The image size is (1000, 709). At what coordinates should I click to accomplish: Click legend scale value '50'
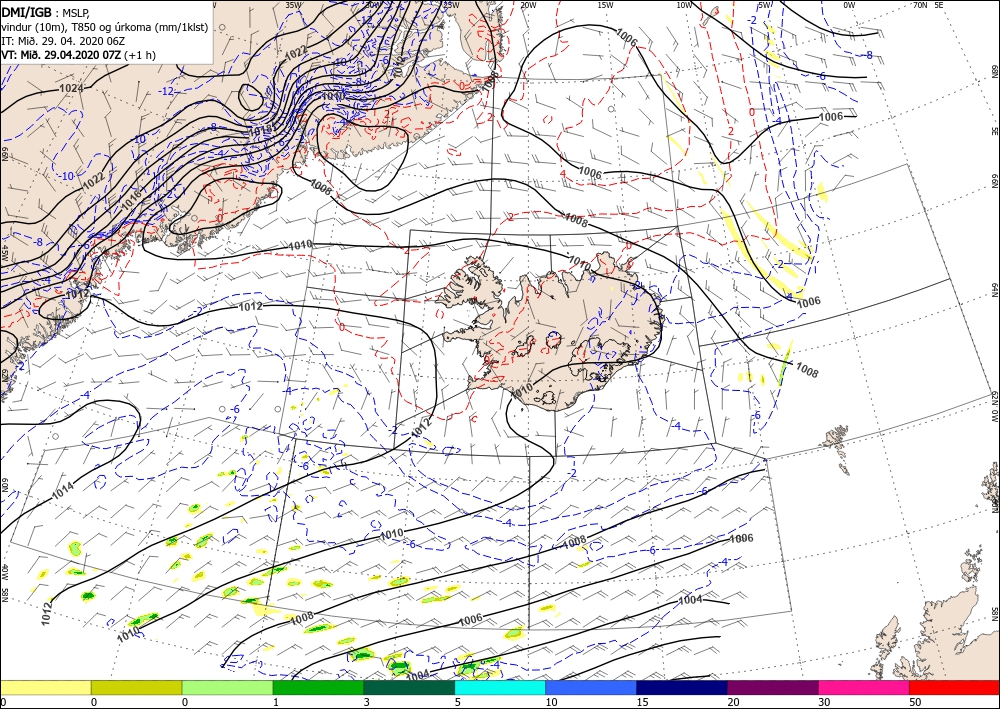[x=915, y=702]
